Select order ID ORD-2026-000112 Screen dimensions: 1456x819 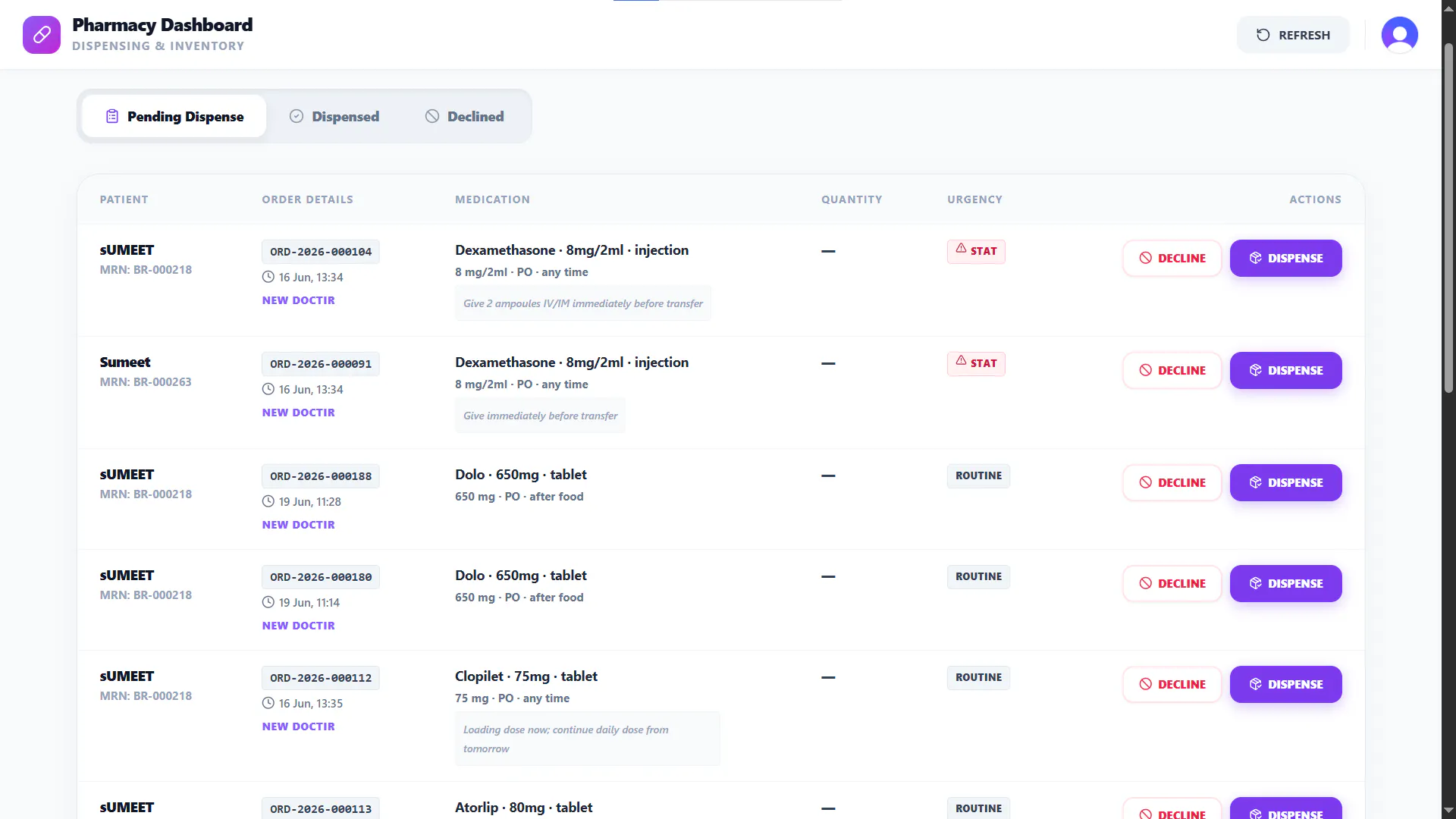(x=321, y=678)
